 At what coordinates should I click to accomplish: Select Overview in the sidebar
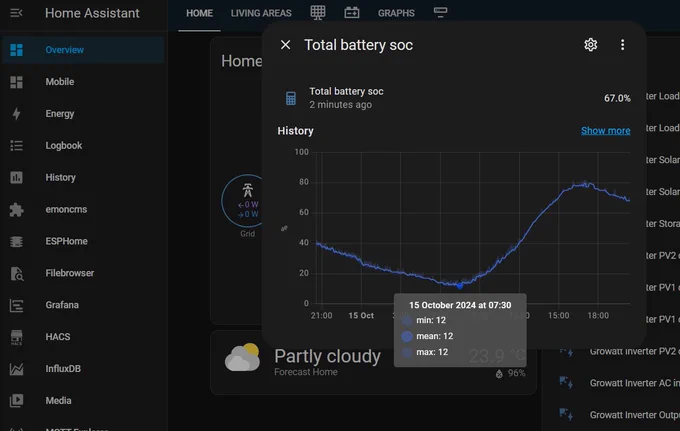83,50
